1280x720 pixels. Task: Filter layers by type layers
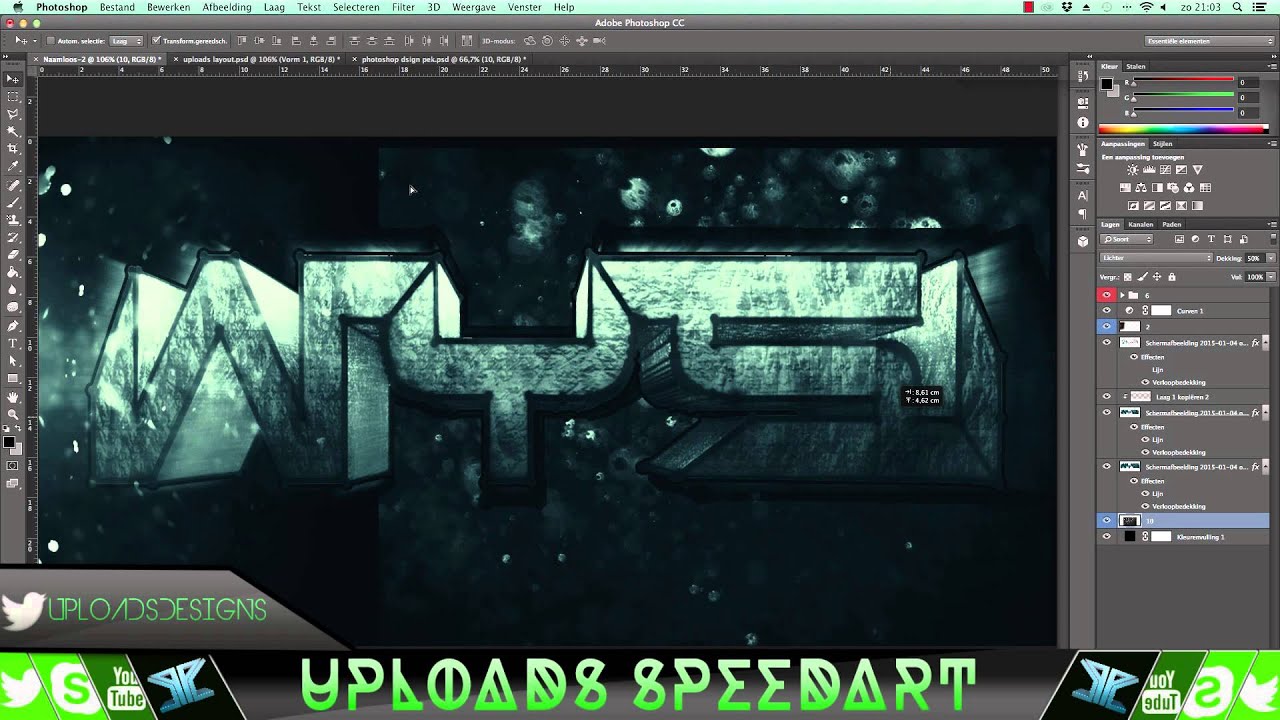[x=1211, y=240]
